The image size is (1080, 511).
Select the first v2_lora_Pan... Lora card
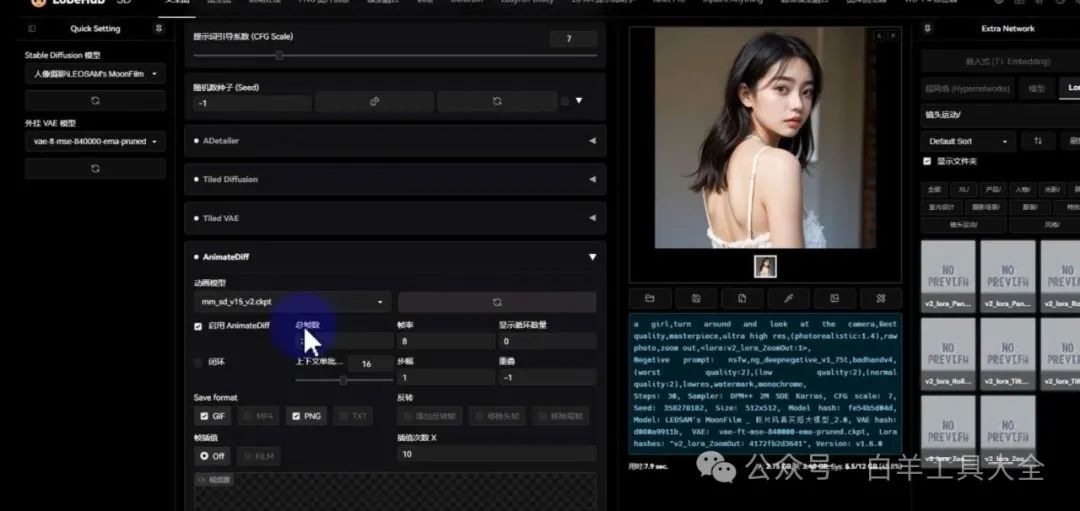tap(948, 275)
